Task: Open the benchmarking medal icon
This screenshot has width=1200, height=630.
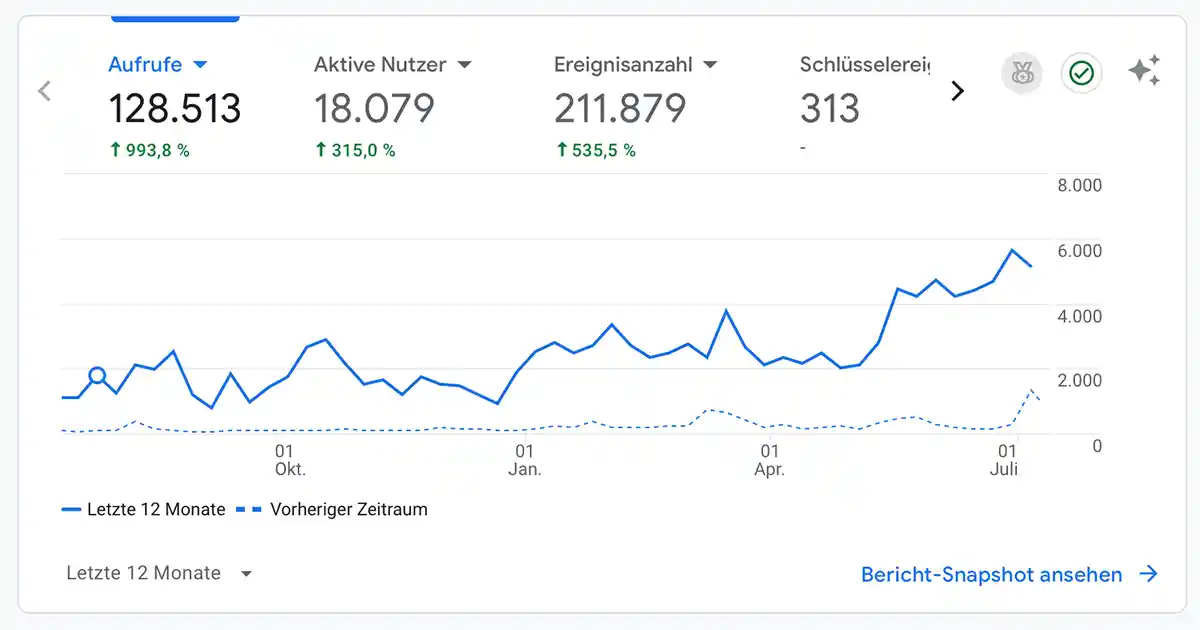Action: 1021,73
